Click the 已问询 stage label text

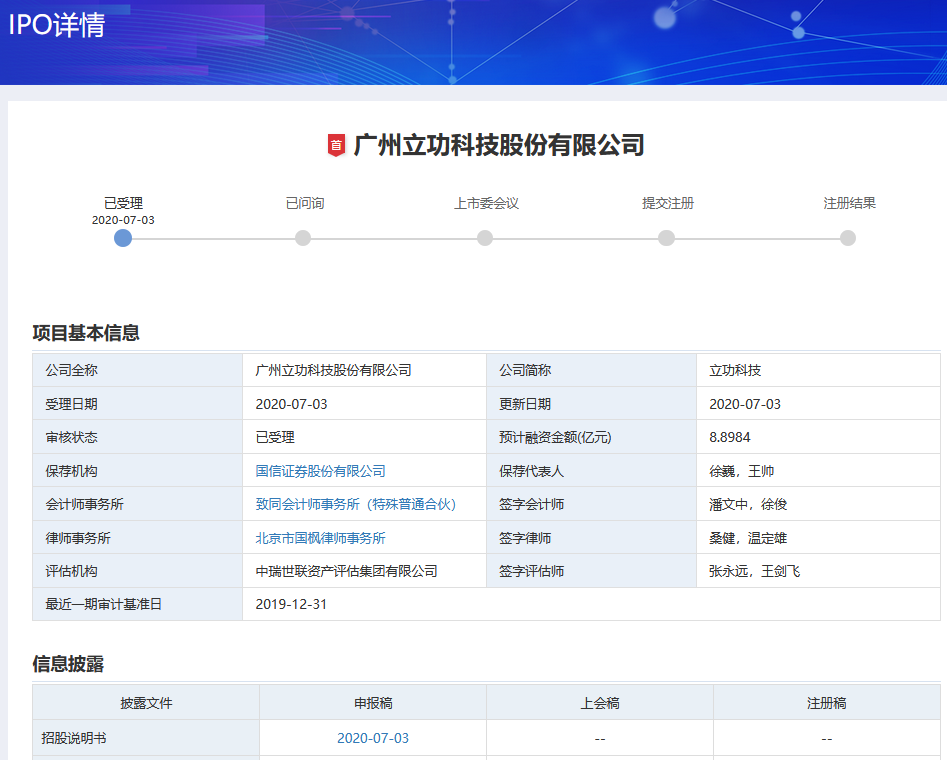point(305,203)
